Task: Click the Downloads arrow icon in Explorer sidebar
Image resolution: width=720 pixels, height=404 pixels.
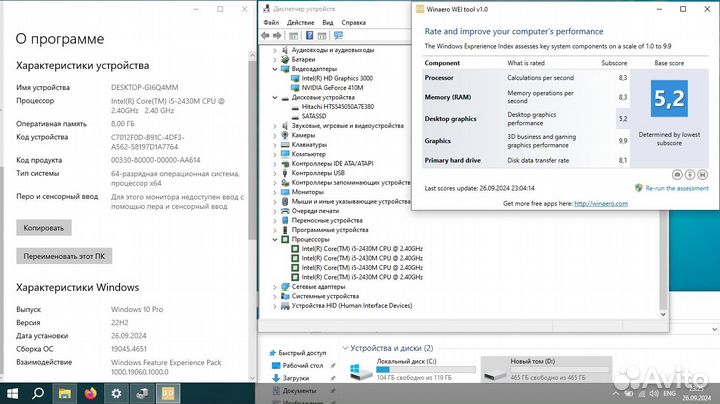Action: point(276,378)
